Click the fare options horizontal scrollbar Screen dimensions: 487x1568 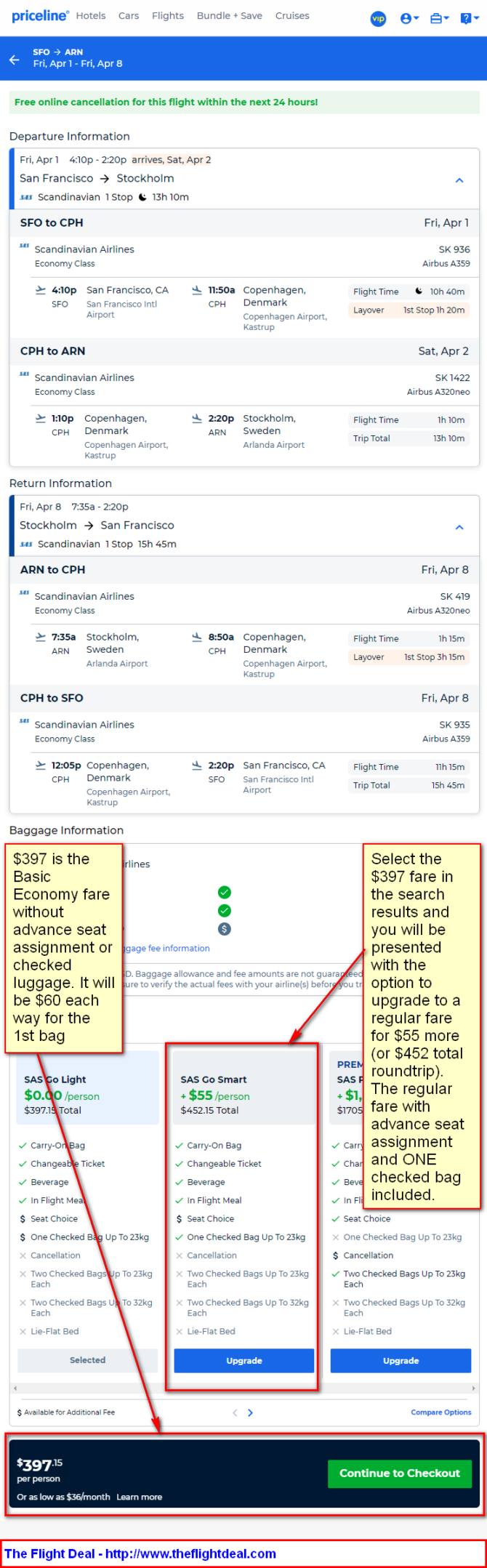[243, 1388]
